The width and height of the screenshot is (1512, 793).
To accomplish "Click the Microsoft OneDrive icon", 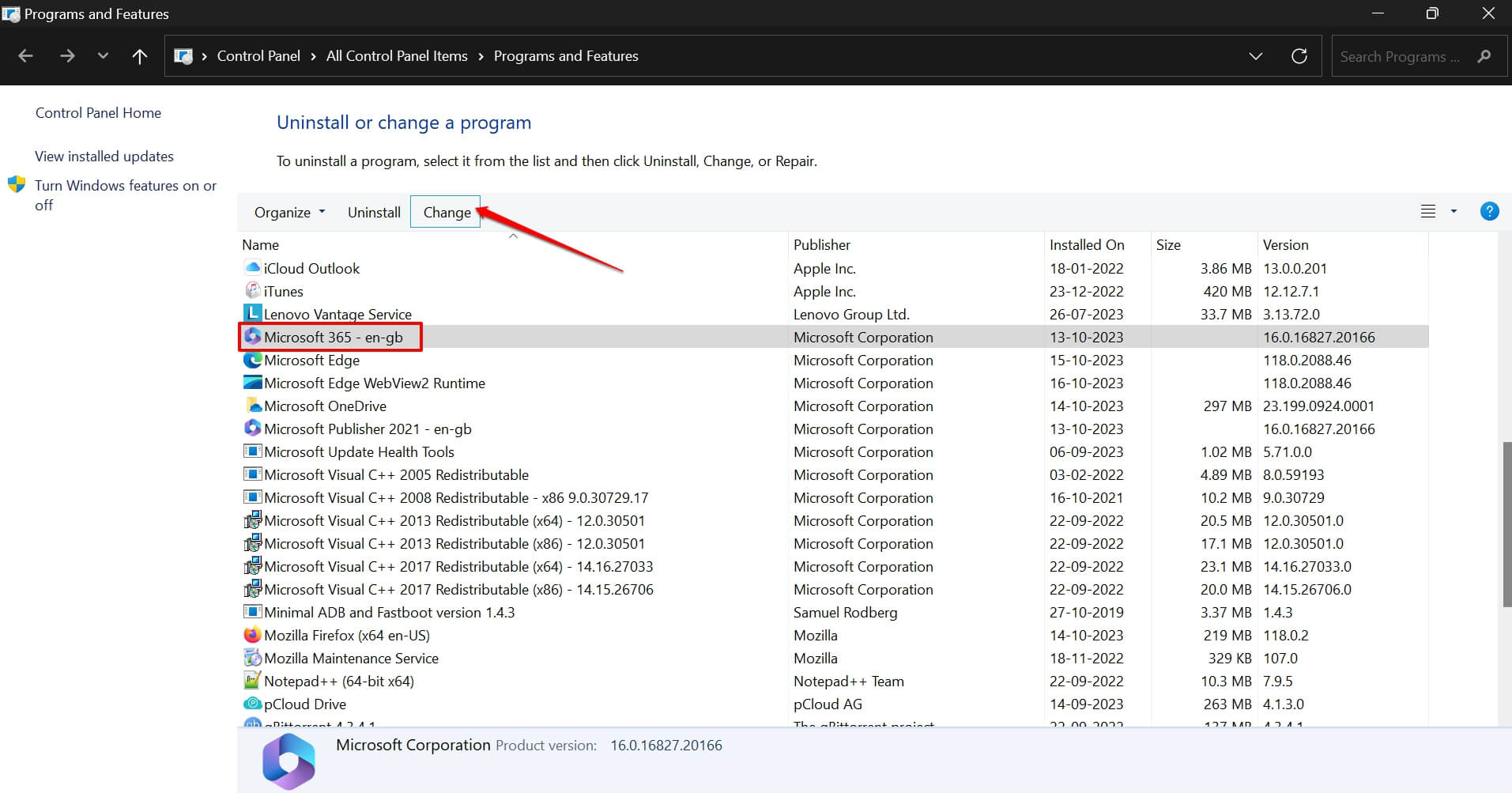I will click(252, 406).
